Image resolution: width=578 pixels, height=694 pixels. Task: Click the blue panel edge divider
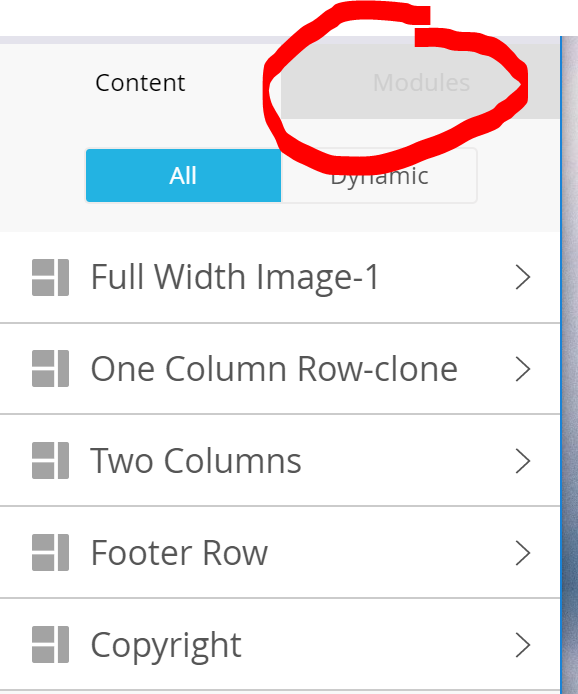coord(561,365)
